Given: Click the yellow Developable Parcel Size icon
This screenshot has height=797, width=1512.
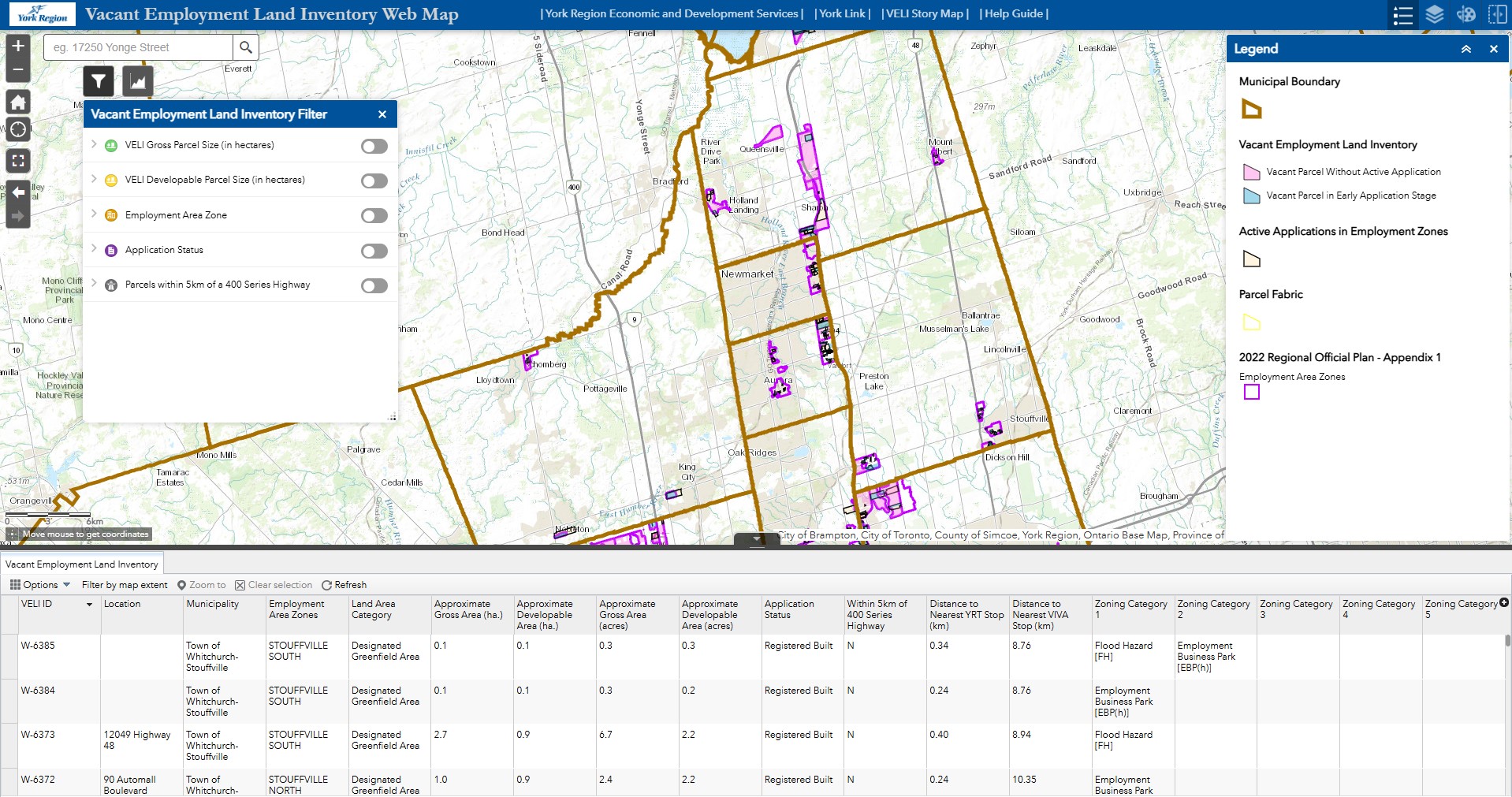Looking at the screenshot, I should click(x=111, y=180).
